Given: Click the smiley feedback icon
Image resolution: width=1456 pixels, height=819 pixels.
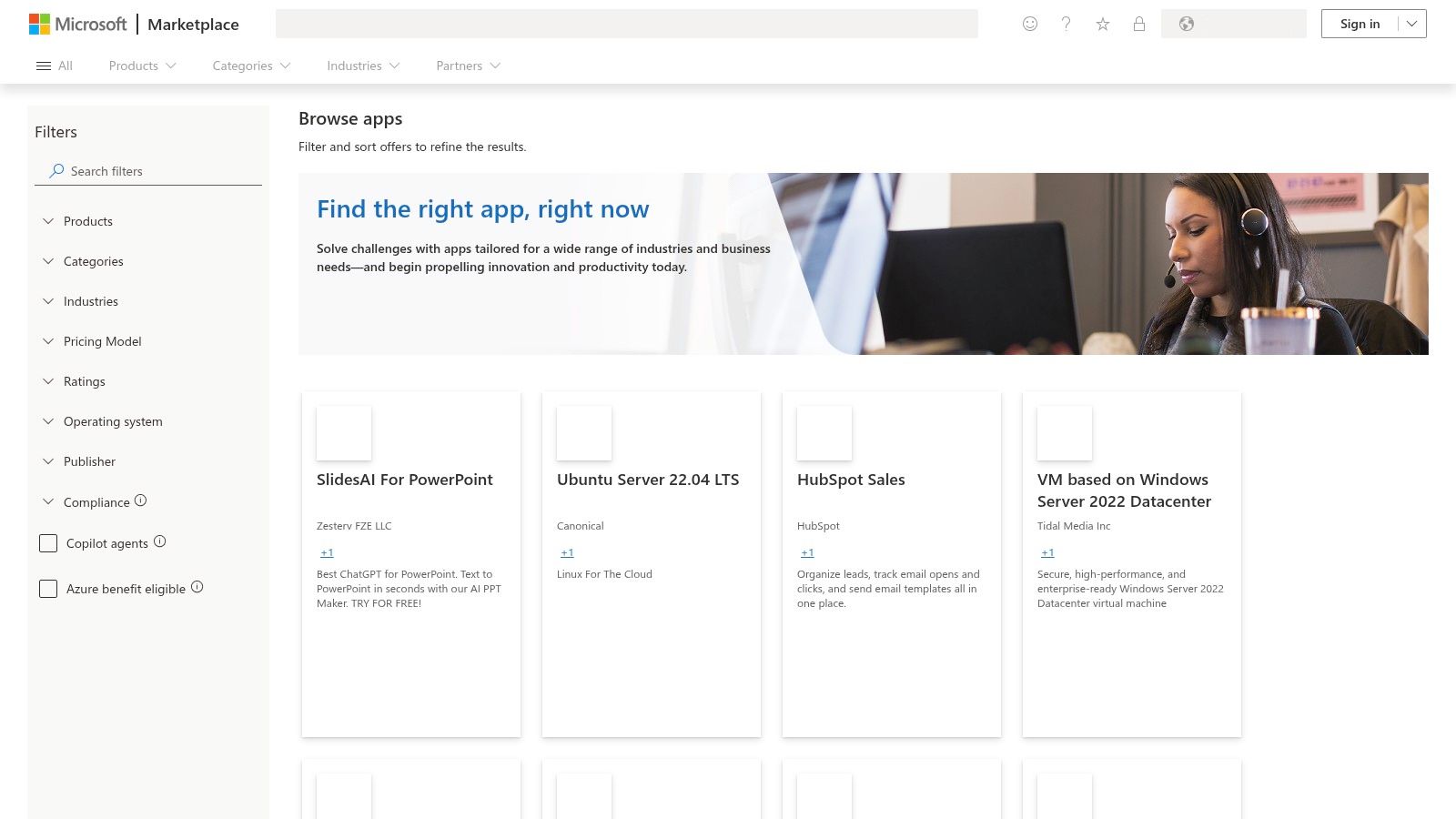Looking at the screenshot, I should [1029, 24].
